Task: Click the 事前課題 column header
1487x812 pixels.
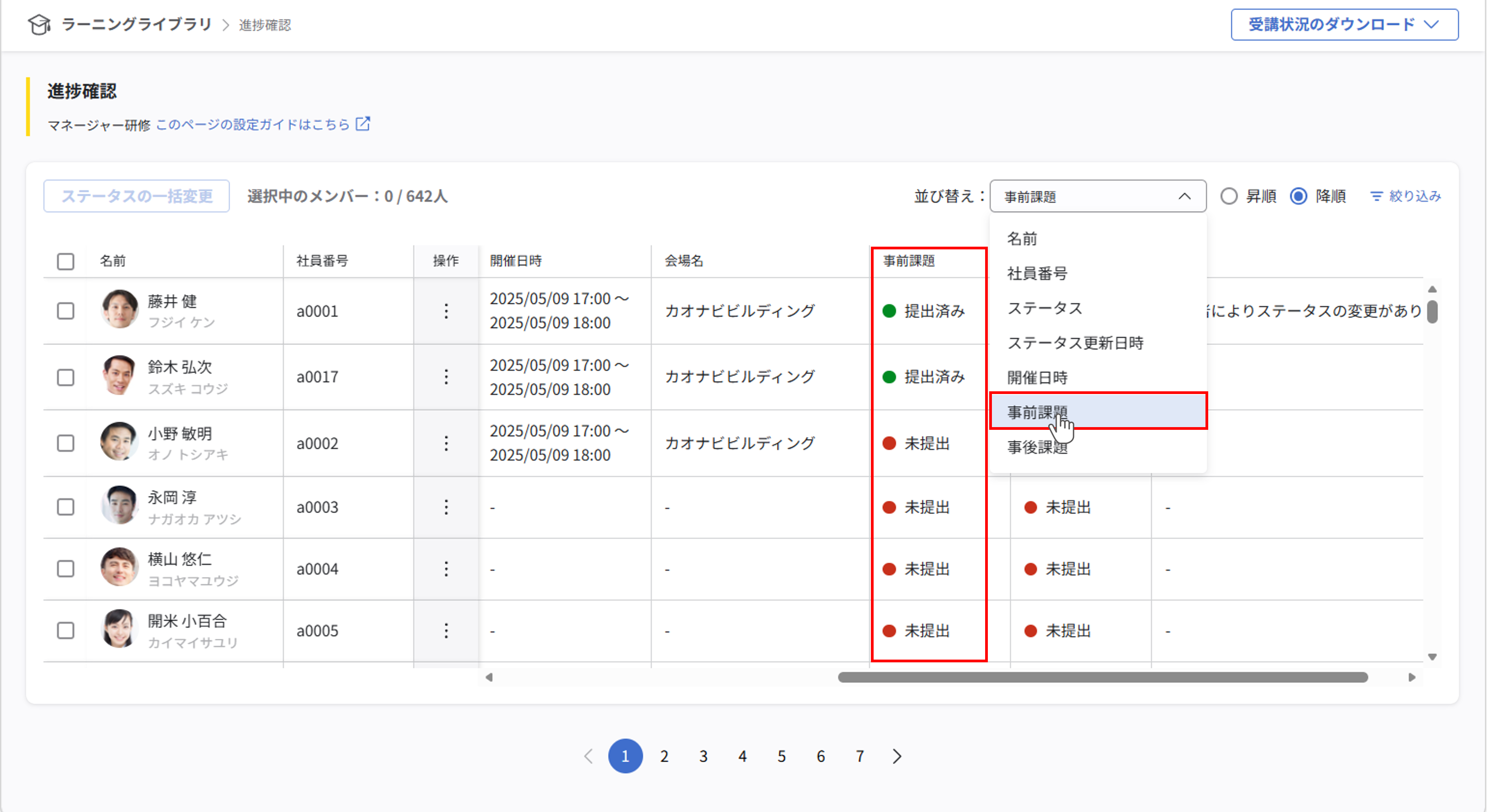Action: (909, 262)
